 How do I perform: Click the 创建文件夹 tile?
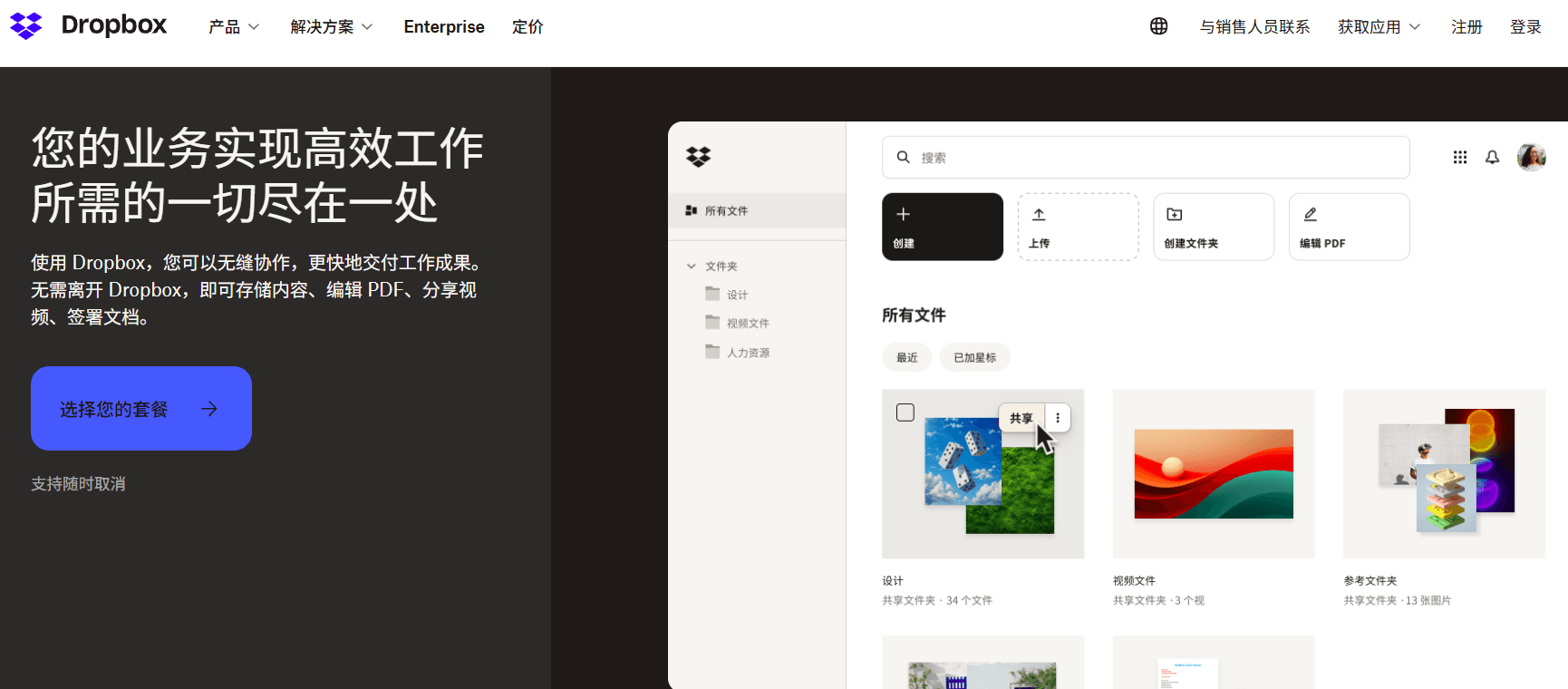pos(1214,227)
